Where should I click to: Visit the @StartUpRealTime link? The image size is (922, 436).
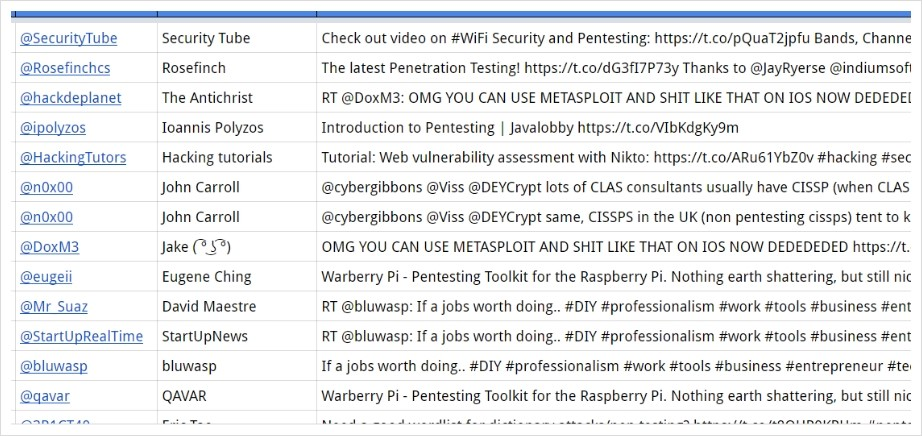pos(81,337)
